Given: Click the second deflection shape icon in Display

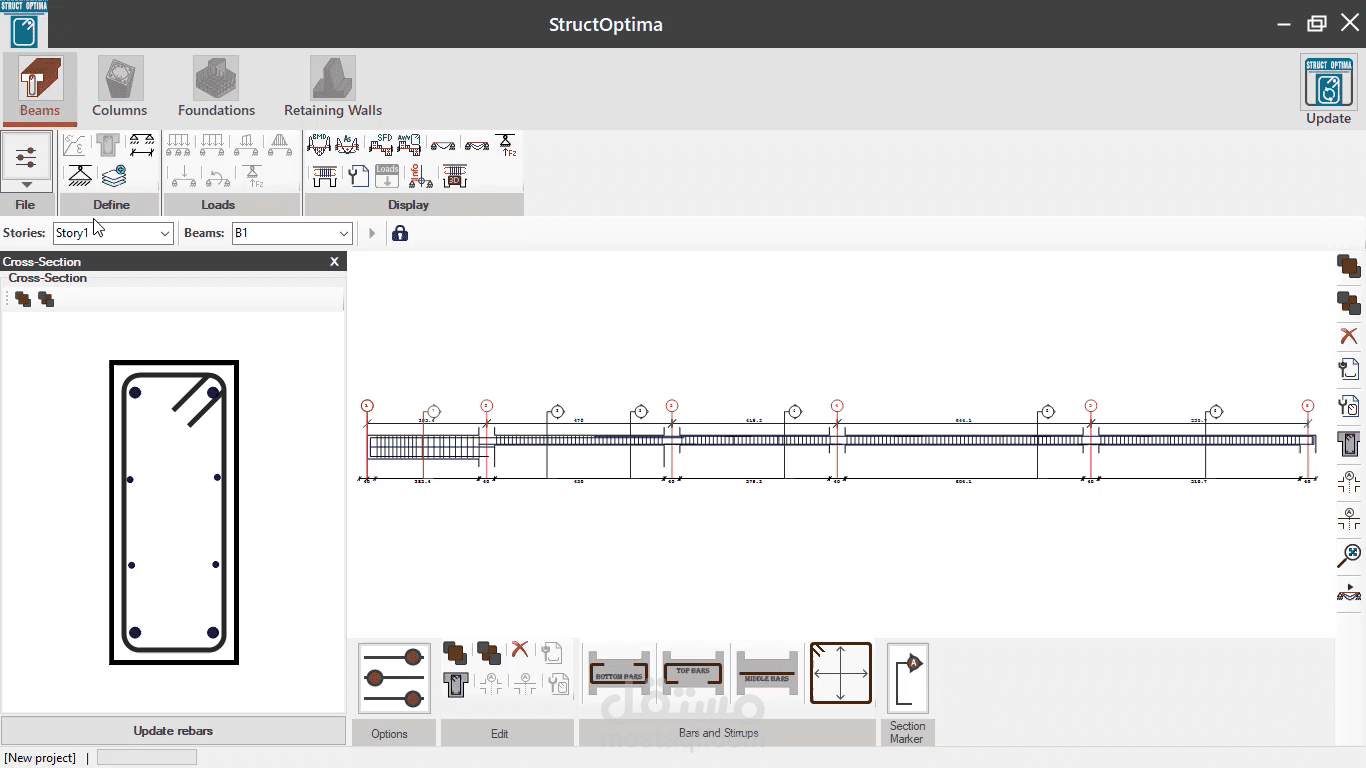Looking at the screenshot, I should click(x=477, y=145).
